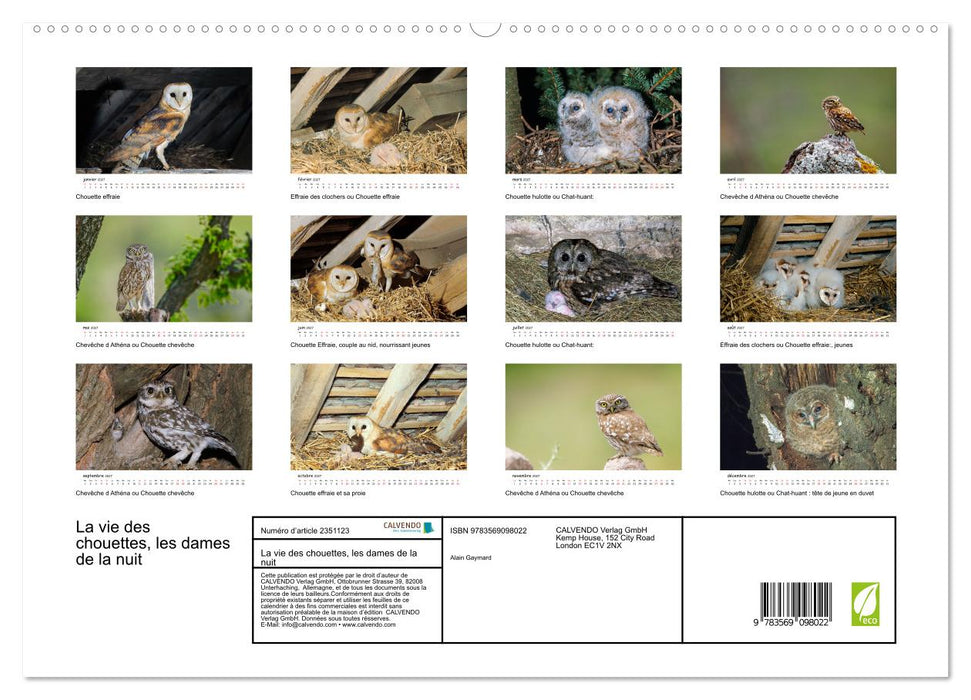Click the December calendar day strip
Screen dimensions: 971x700
(x=808, y=481)
